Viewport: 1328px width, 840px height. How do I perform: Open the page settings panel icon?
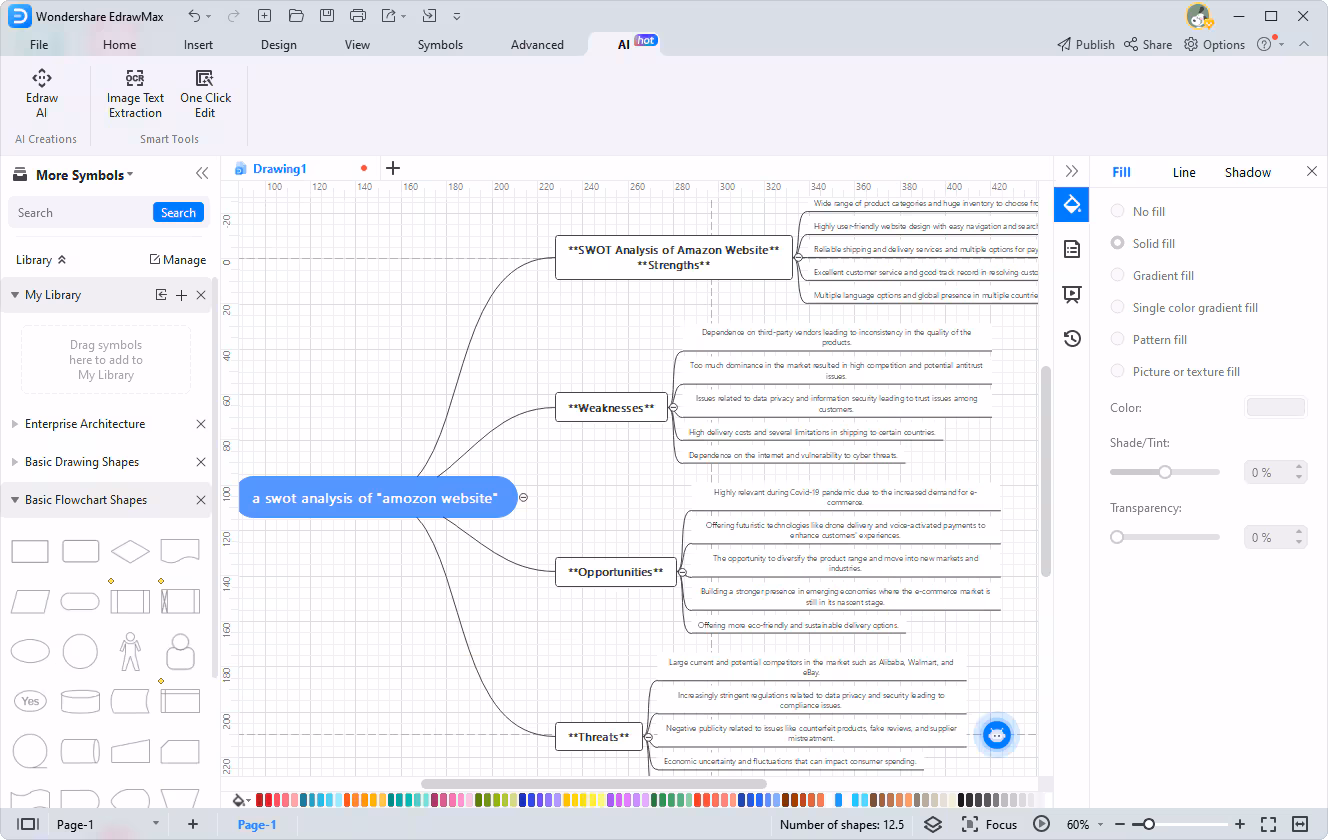pos(1072,249)
